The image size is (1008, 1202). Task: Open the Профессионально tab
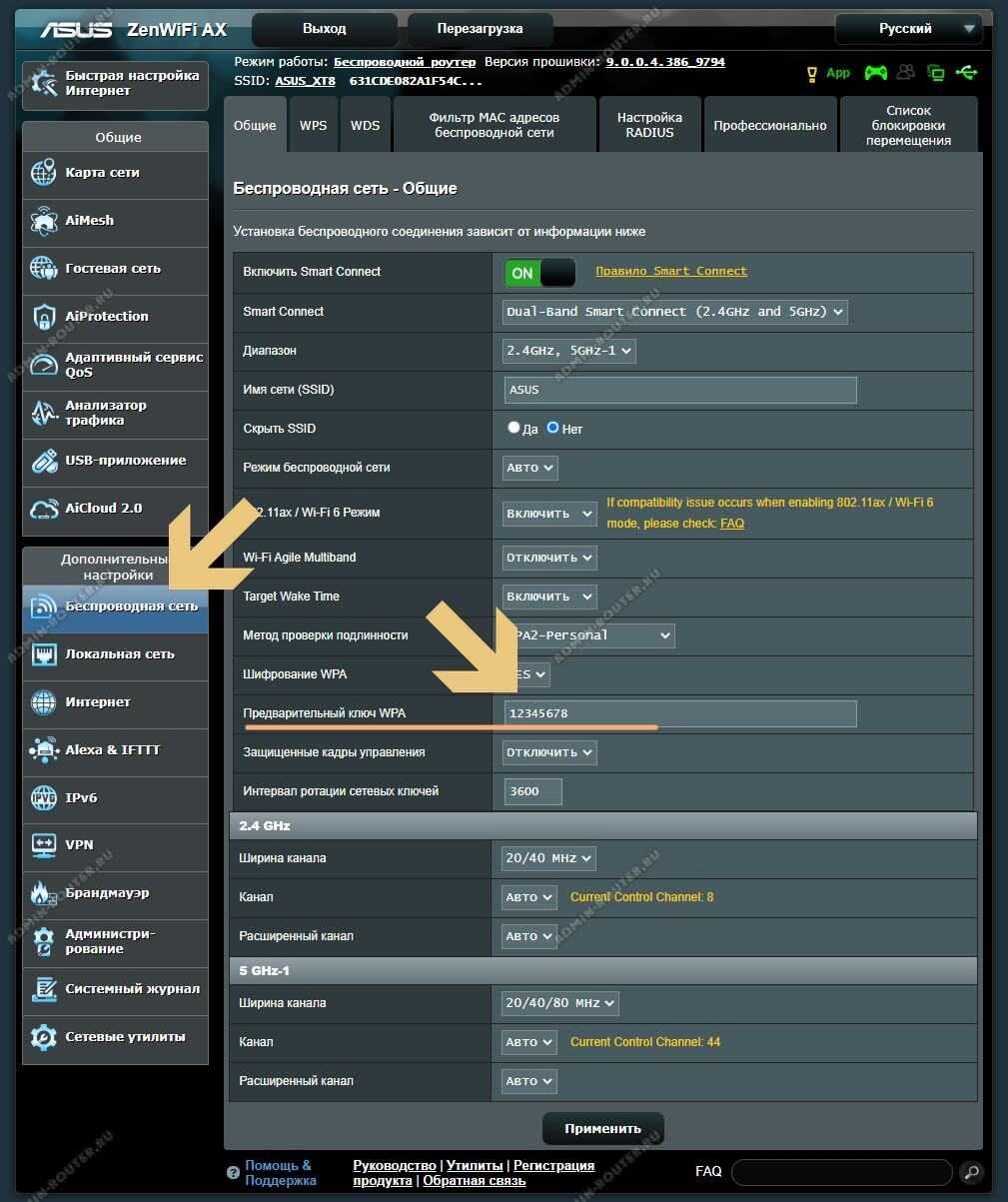point(769,126)
